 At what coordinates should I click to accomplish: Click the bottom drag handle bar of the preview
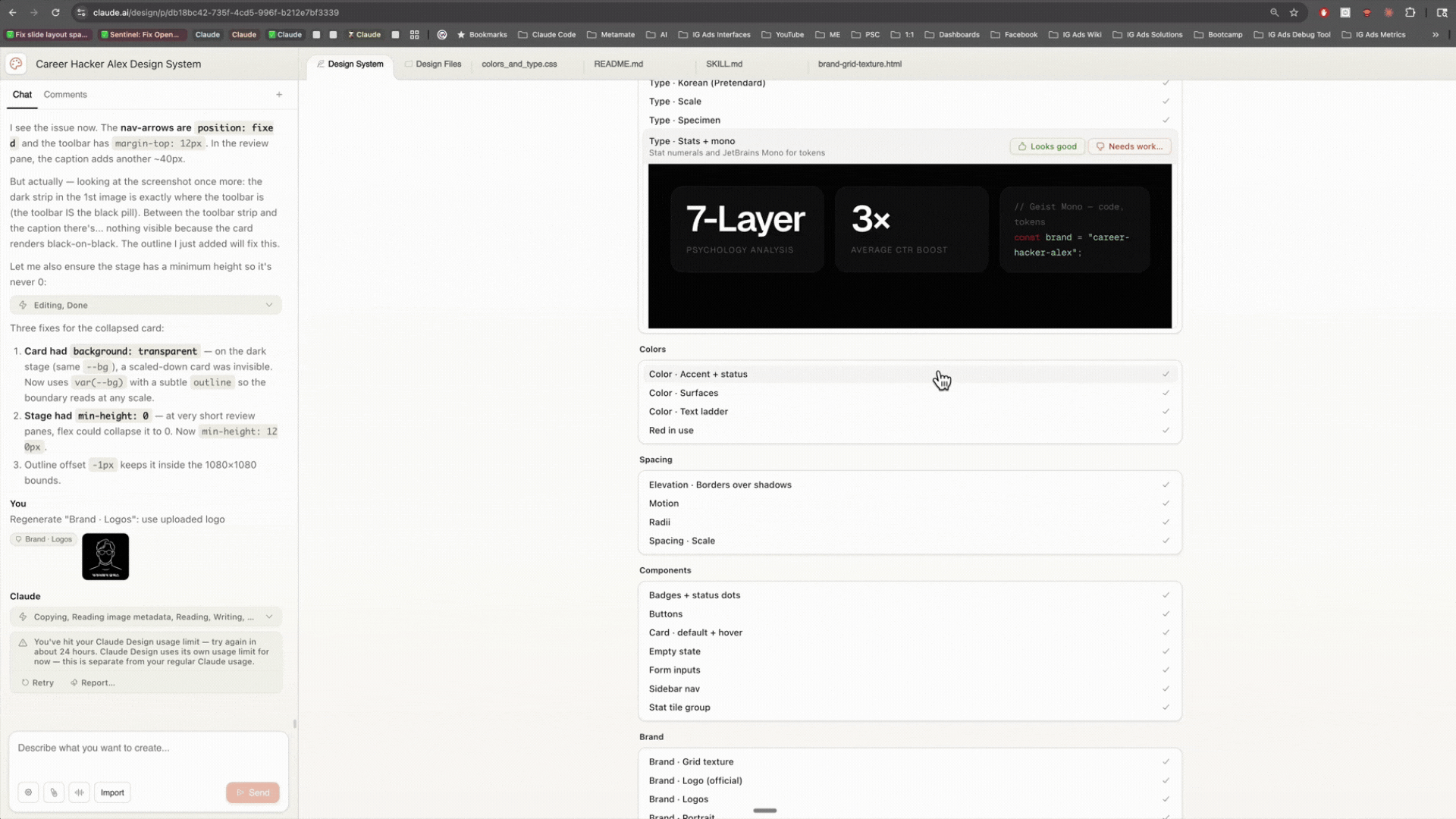(764, 811)
